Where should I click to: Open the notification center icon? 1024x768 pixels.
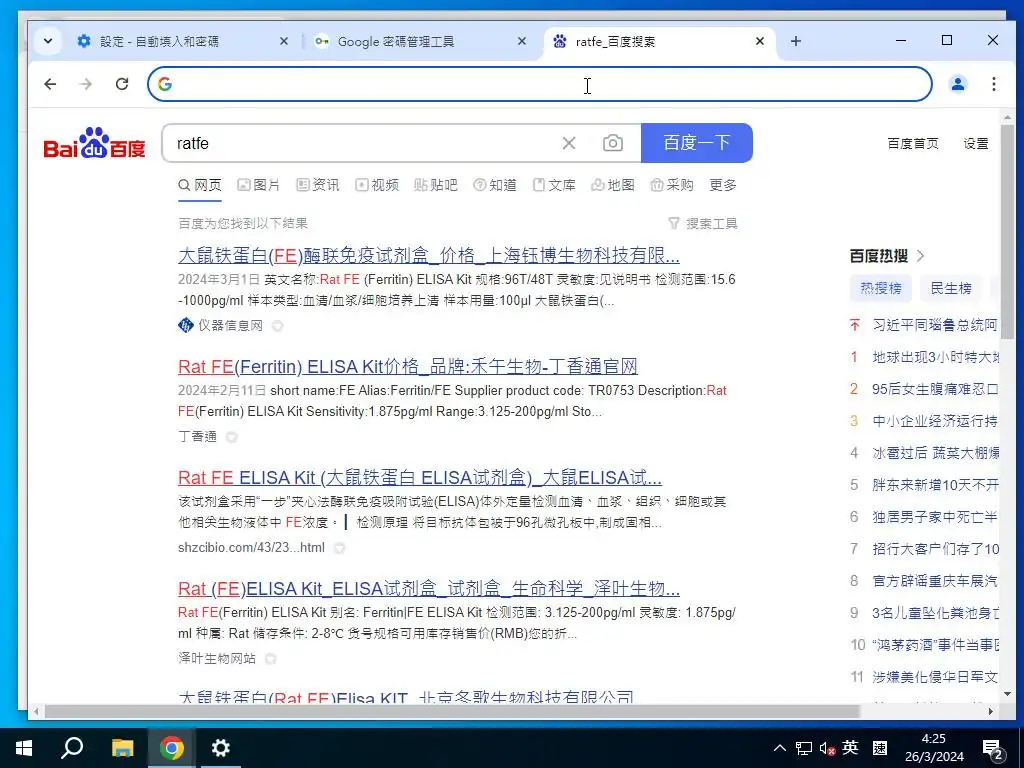(993, 749)
